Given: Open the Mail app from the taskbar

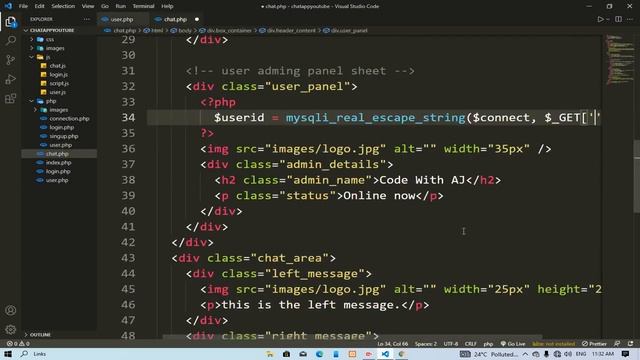Looking at the screenshot, I should click(x=303, y=354).
